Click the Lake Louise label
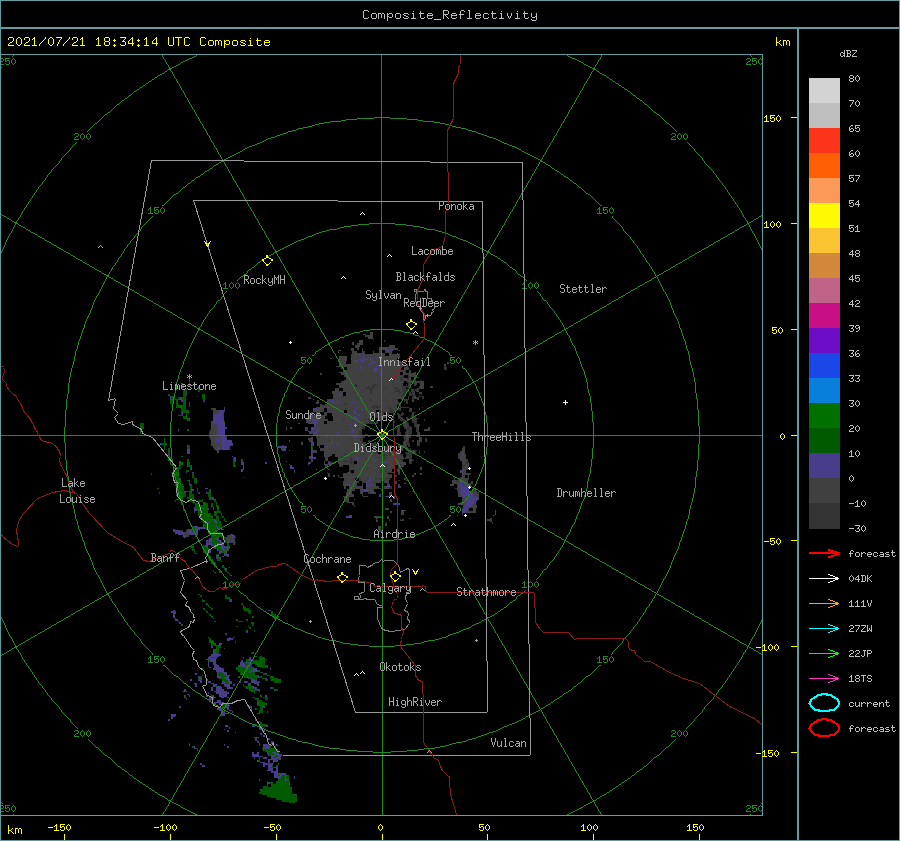Image resolution: width=900 pixels, height=841 pixels. point(77,491)
